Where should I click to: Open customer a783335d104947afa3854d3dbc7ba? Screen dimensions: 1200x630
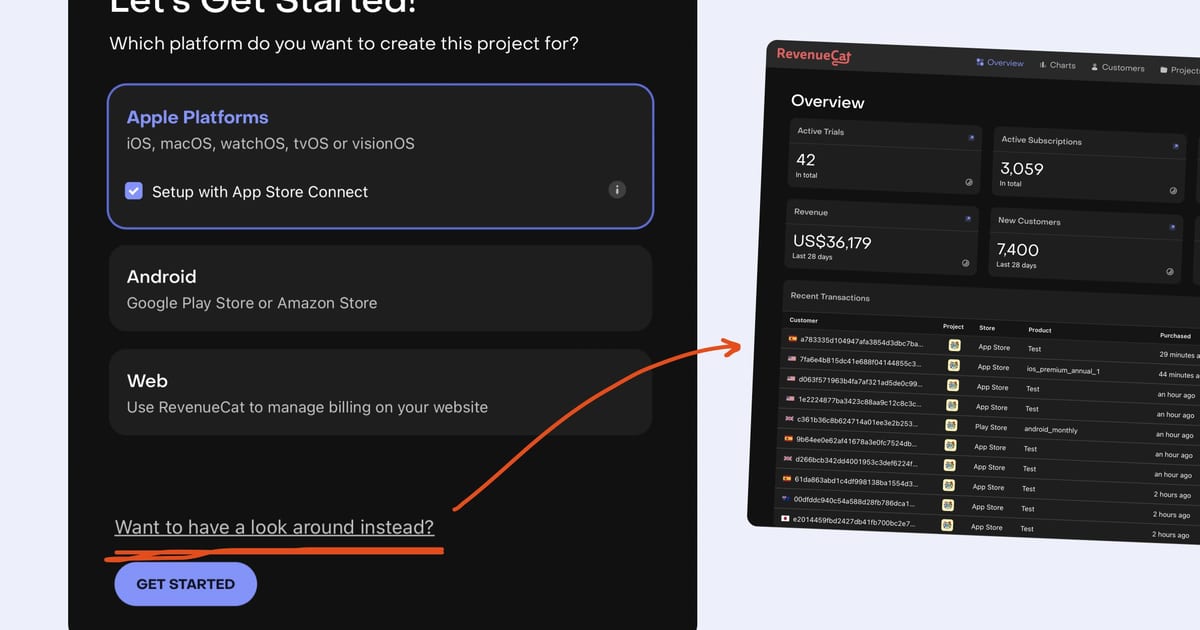(860, 341)
